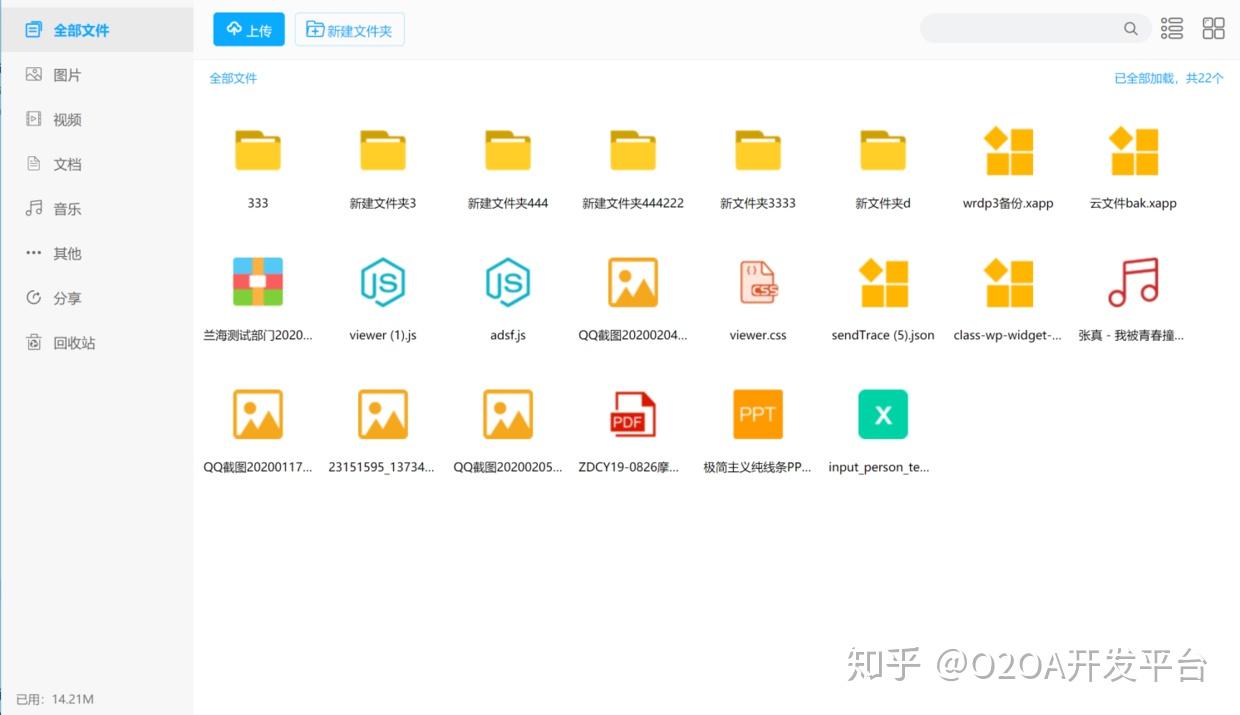Open the 音乐 section
Image resolution: width=1240 pixels, height=715 pixels.
(65, 208)
